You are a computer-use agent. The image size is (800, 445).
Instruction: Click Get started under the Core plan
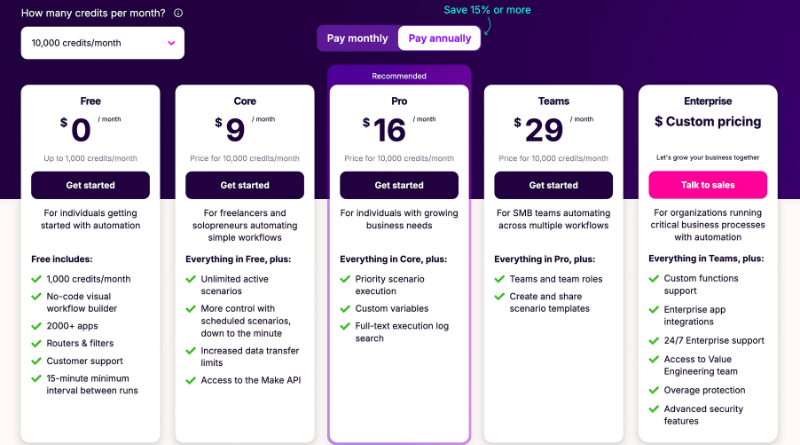245,185
